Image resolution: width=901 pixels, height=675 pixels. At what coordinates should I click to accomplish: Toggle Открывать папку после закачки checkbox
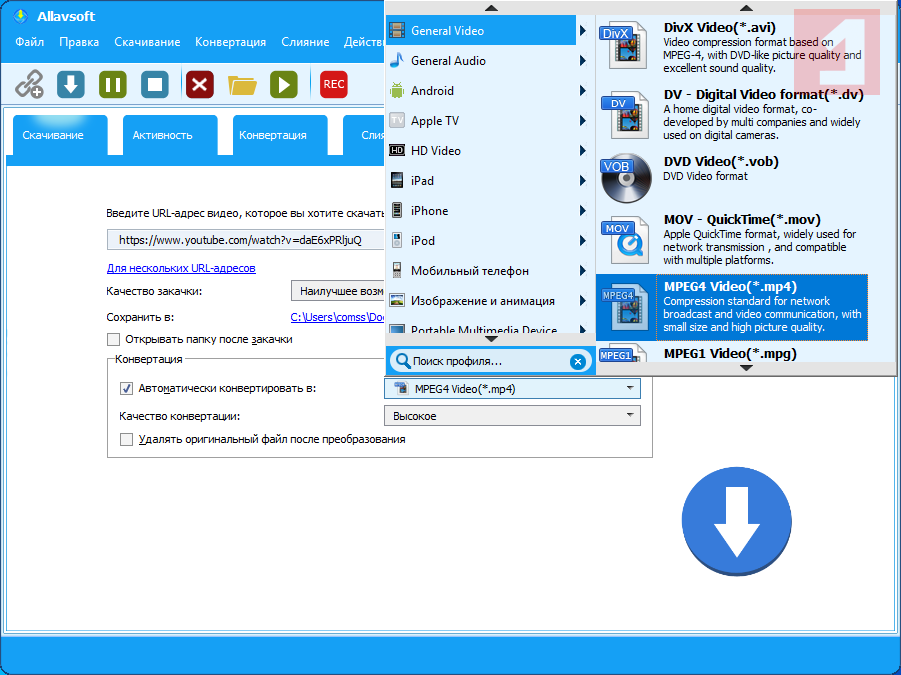pyautogui.click(x=113, y=340)
